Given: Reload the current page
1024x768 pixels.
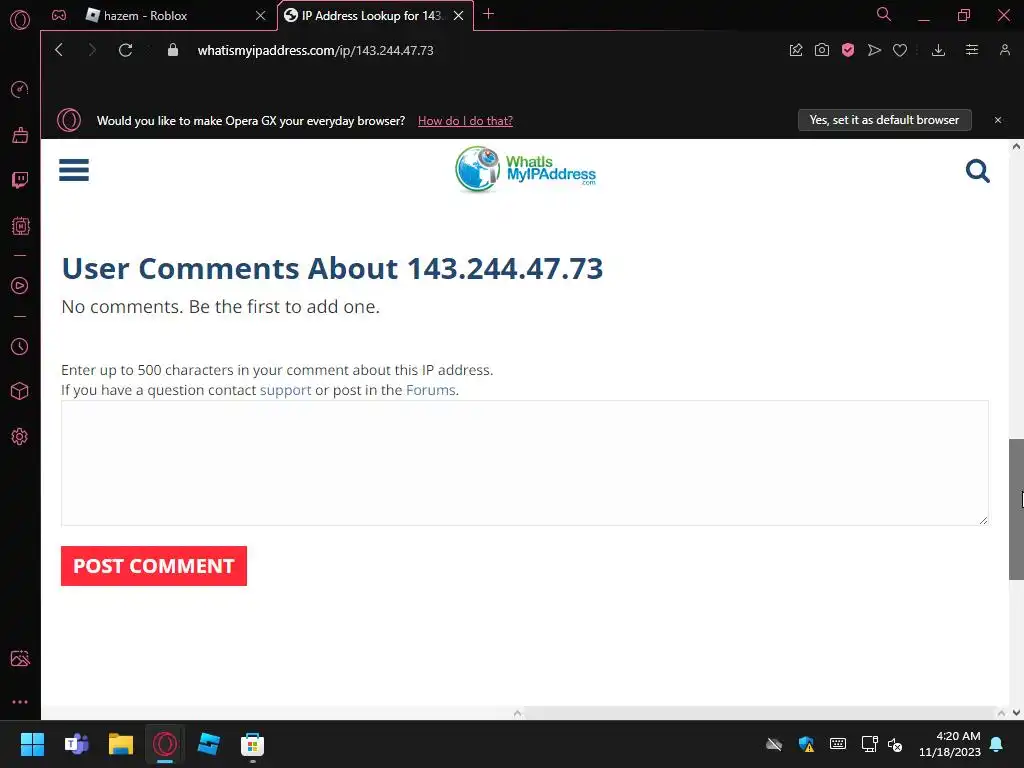Looking at the screenshot, I should point(125,50).
